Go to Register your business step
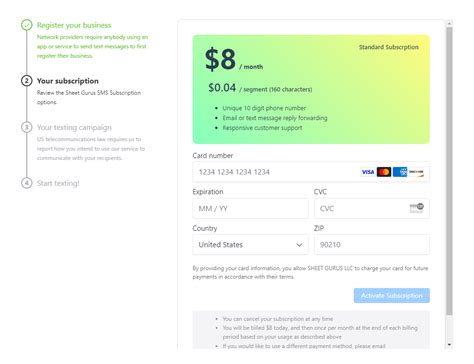The image size is (474, 364). [x=74, y=25]
